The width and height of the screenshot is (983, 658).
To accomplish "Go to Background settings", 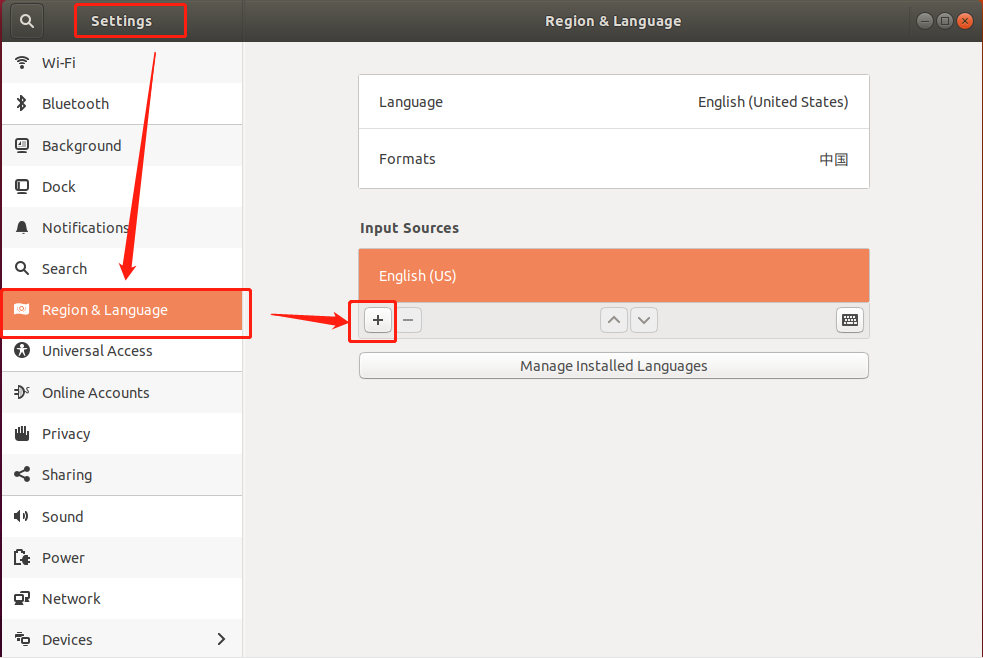I will pos(122,145).
